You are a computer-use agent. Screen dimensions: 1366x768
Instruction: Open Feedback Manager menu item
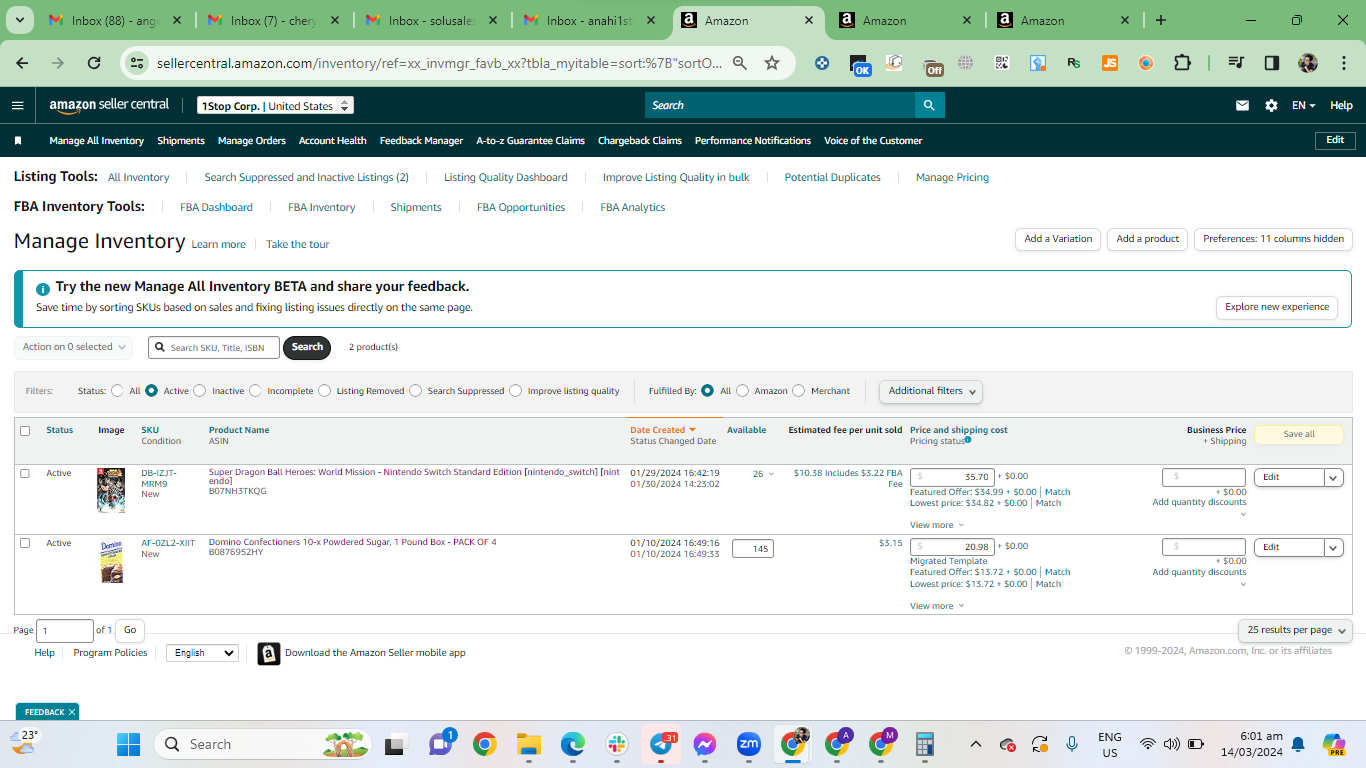point(421,141)
